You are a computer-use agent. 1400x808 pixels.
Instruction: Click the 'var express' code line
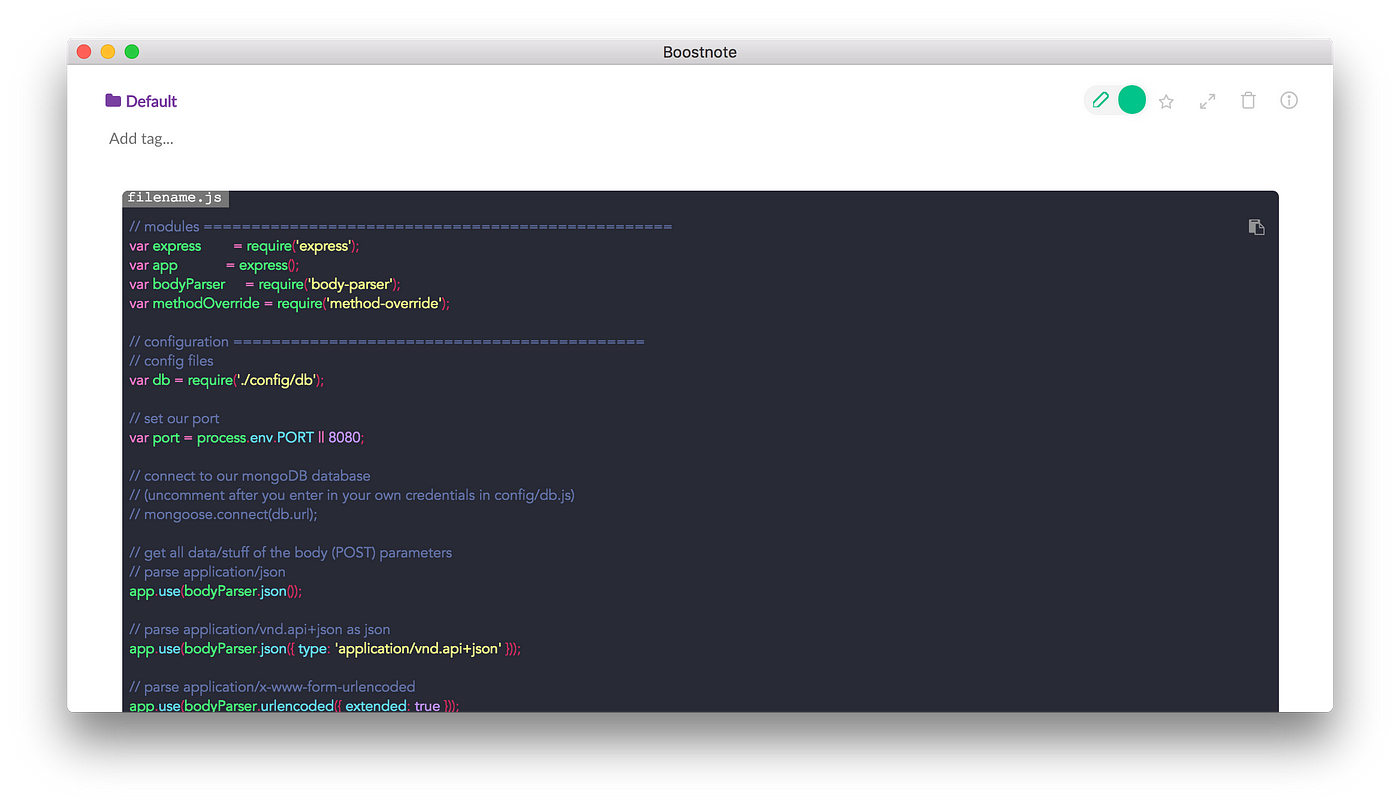pos(244,246)
